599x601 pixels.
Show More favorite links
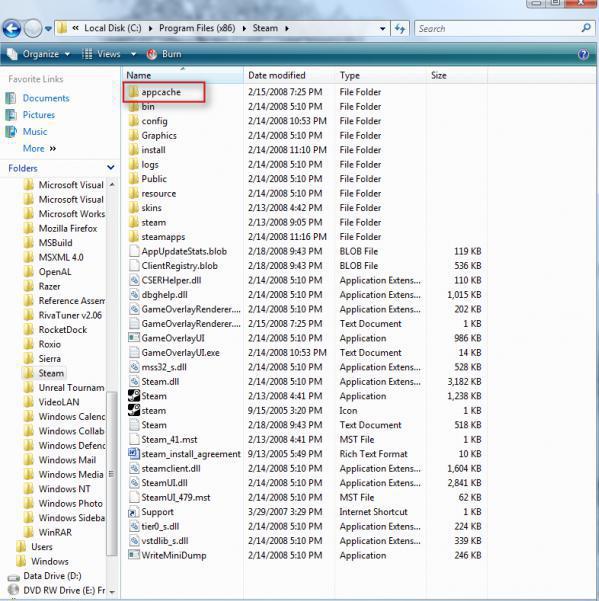39,148
